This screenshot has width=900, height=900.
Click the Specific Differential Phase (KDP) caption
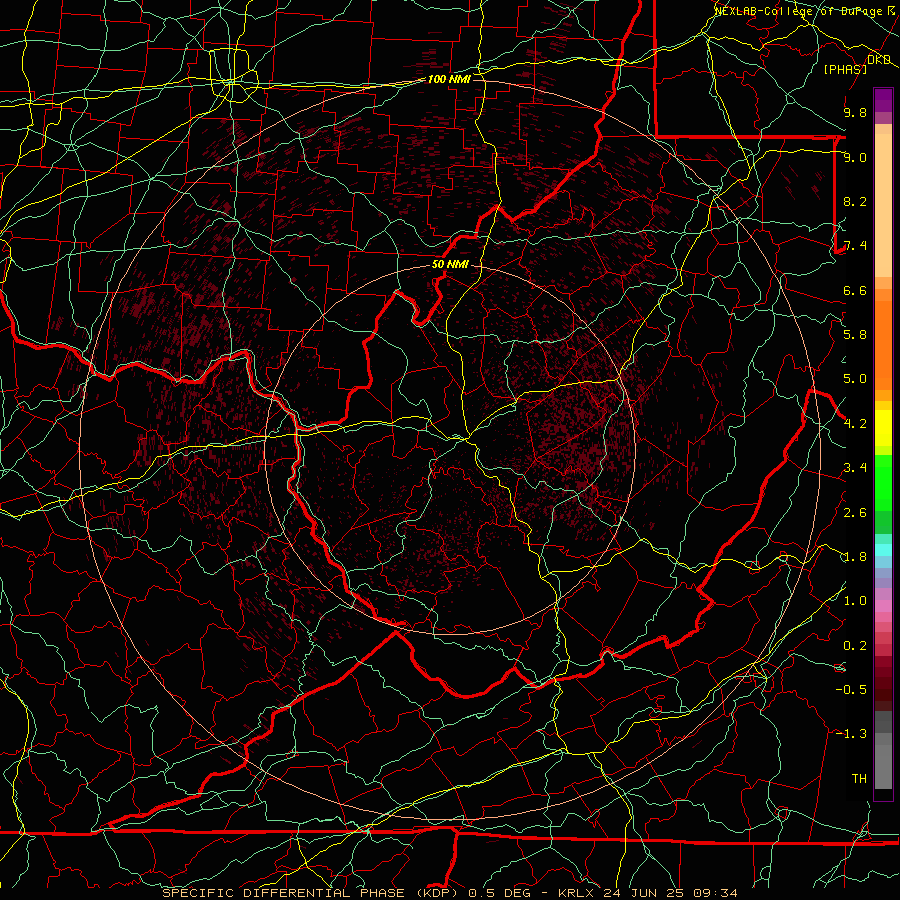[309, 893]
